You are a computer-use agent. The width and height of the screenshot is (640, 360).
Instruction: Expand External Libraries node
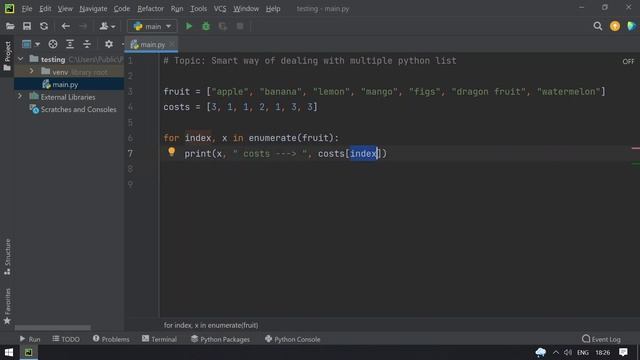pyautogui.click(x=20, y=97)
